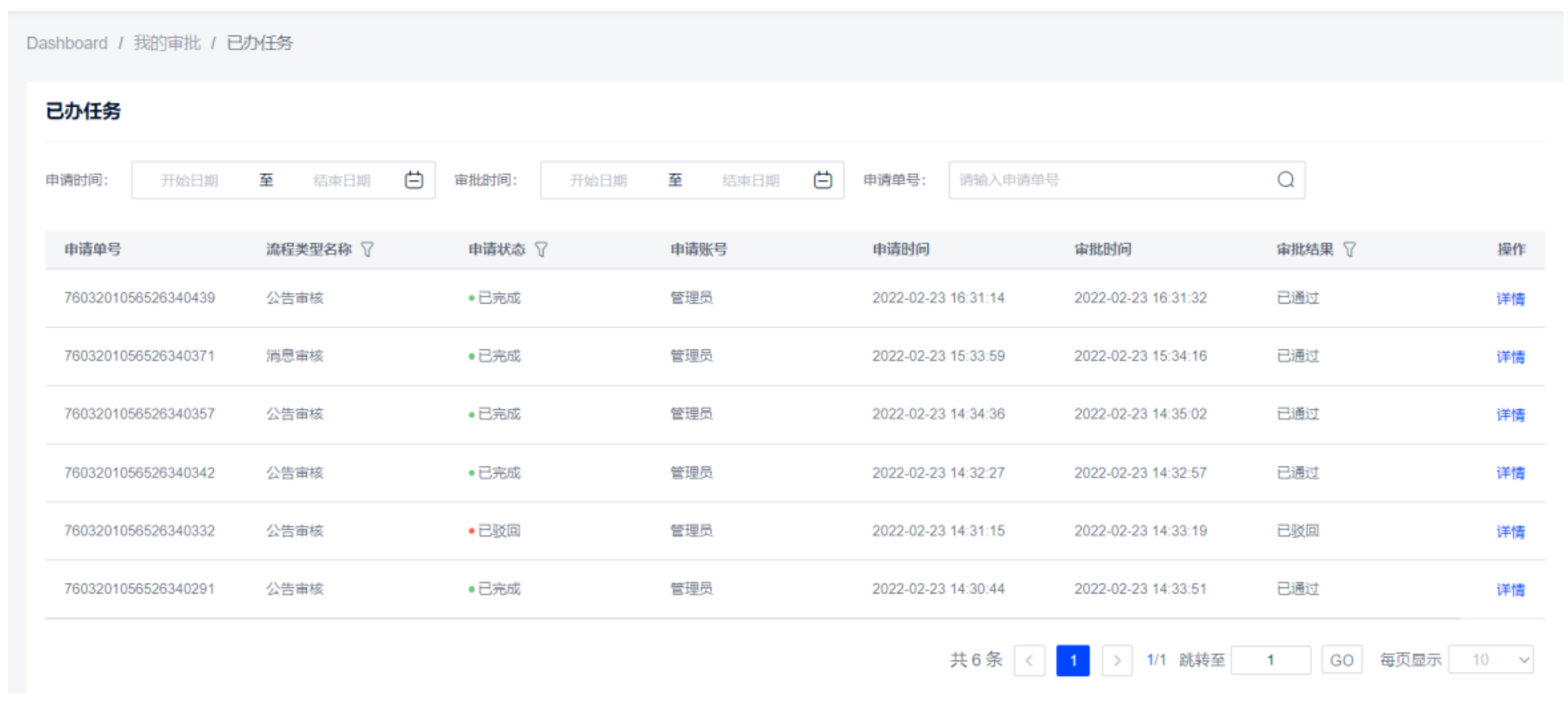The image size is (1568, 712).
Task: Click the 操作 column header
Action: click(x=1511, y=249)
